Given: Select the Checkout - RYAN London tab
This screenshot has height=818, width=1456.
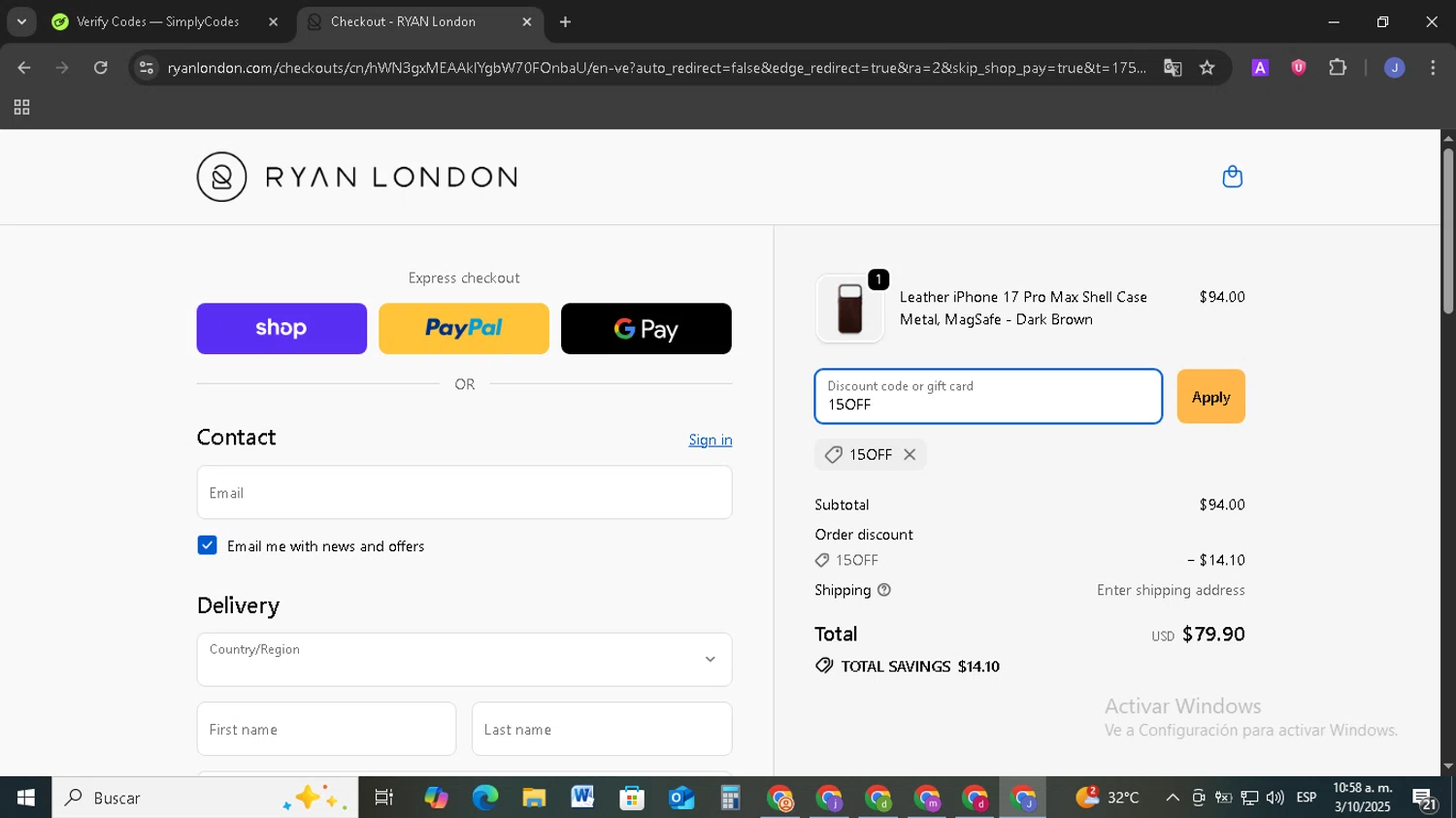Looking at the screenshot, I should tap(419, 21).
